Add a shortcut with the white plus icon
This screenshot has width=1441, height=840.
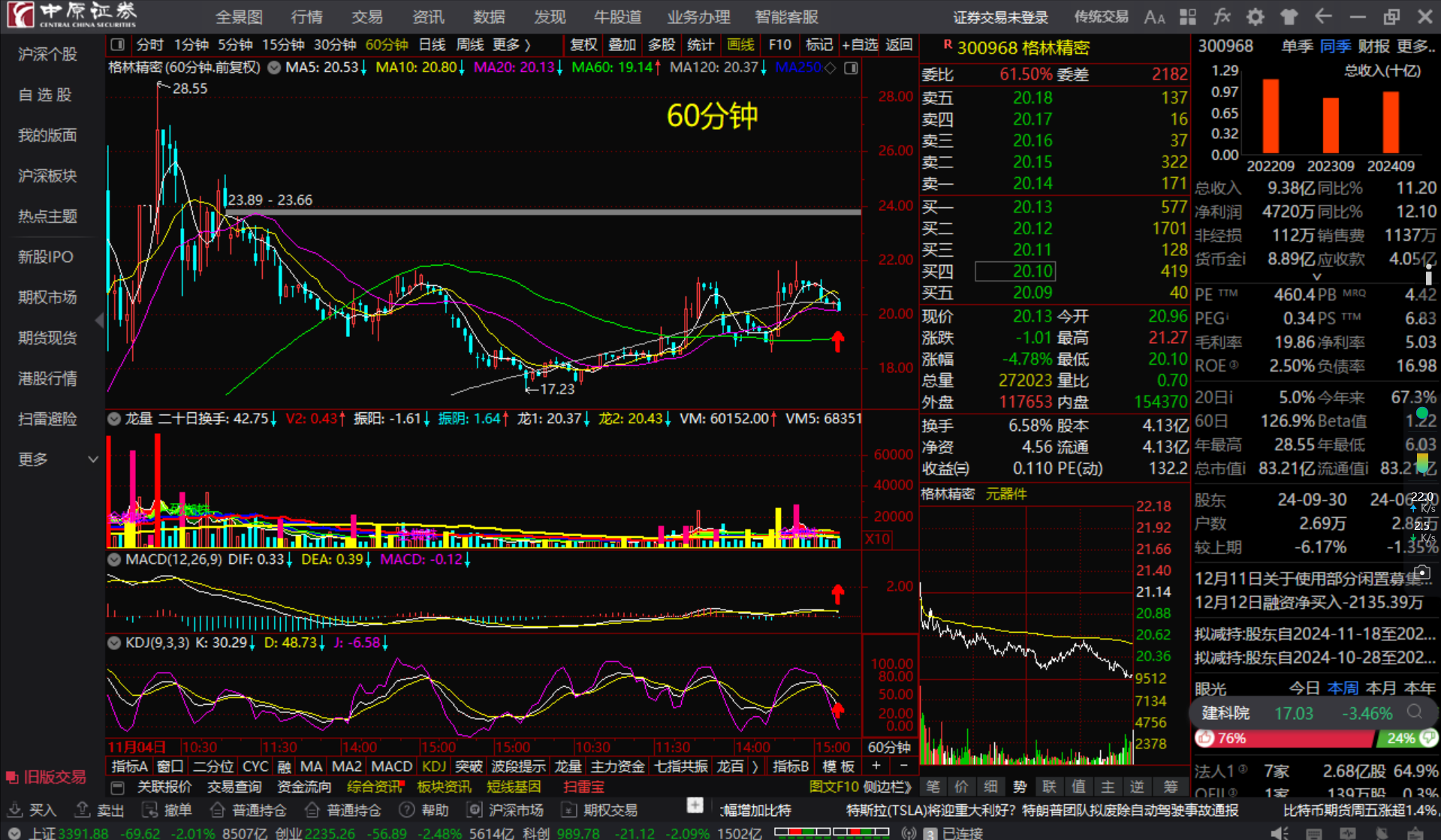[695, 805]
